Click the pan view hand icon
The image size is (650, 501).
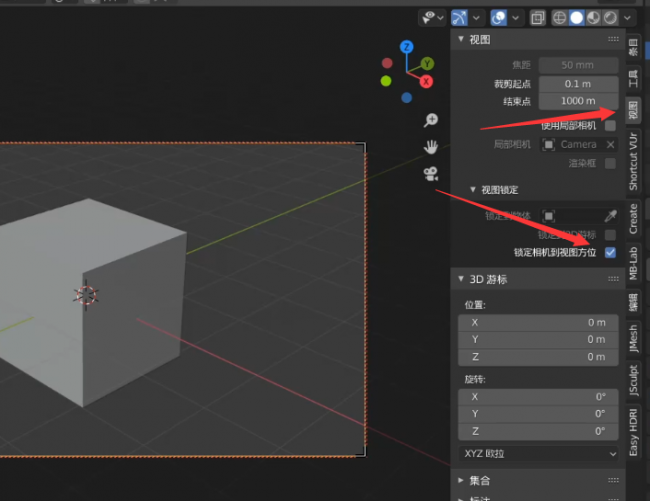(431, 147)
